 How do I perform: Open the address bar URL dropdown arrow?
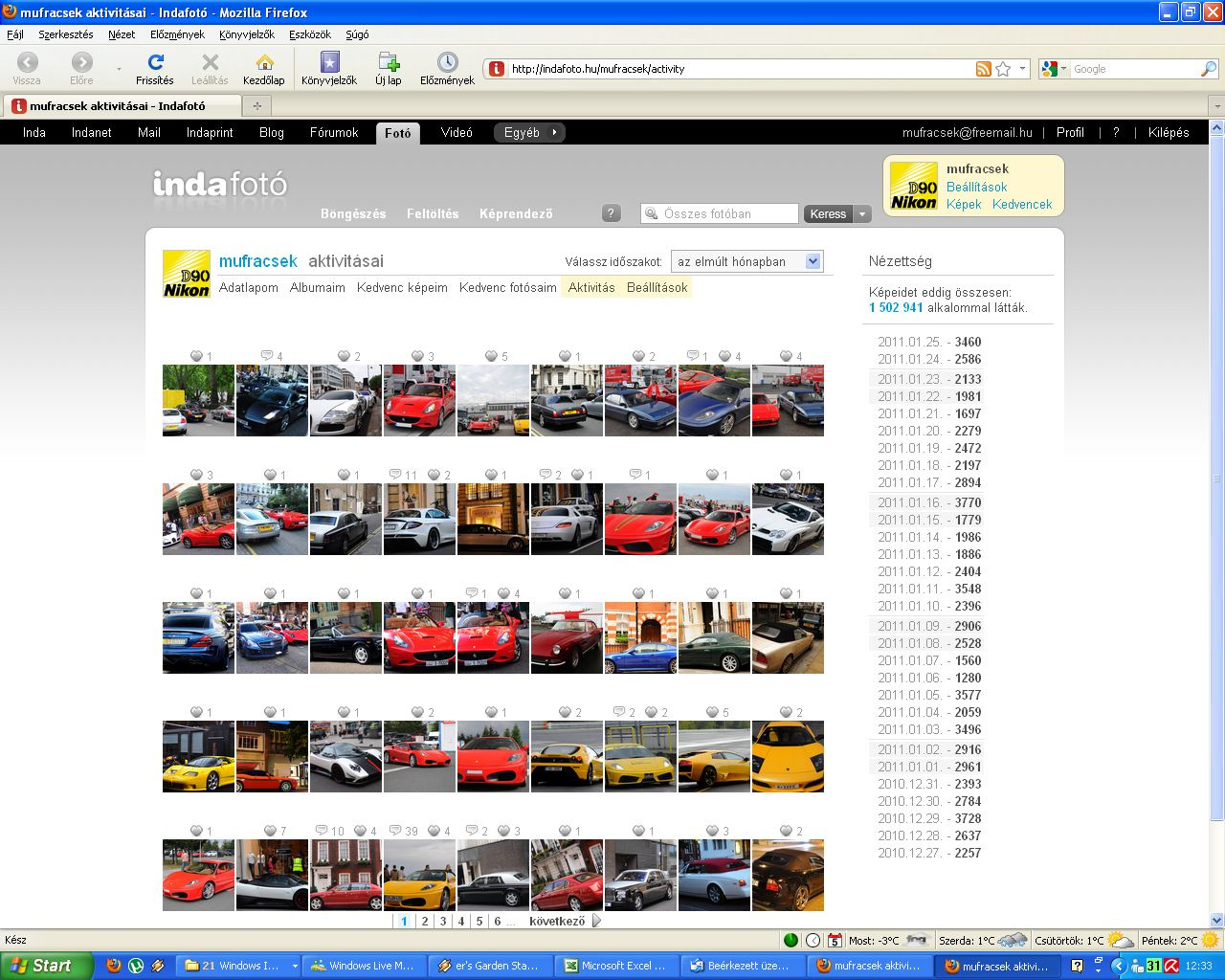click(x=1022, y=69)
